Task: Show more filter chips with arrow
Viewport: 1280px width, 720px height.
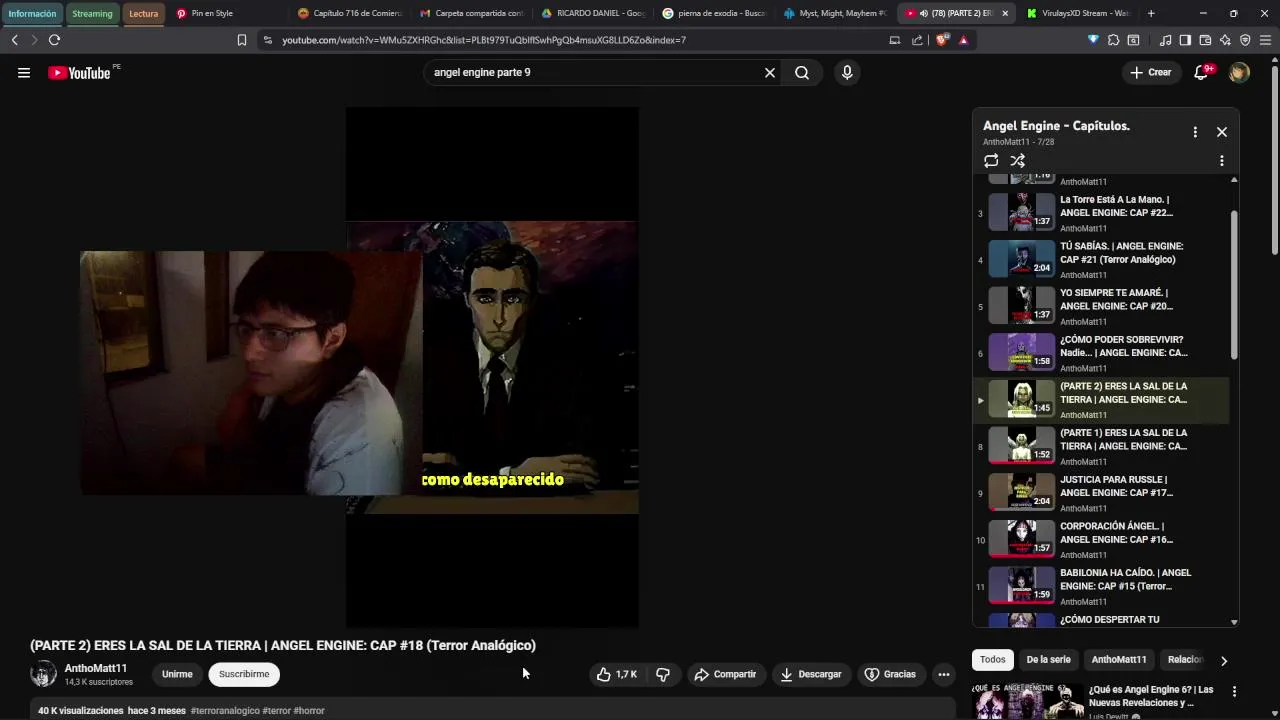Action: (x=1223, y=660)
